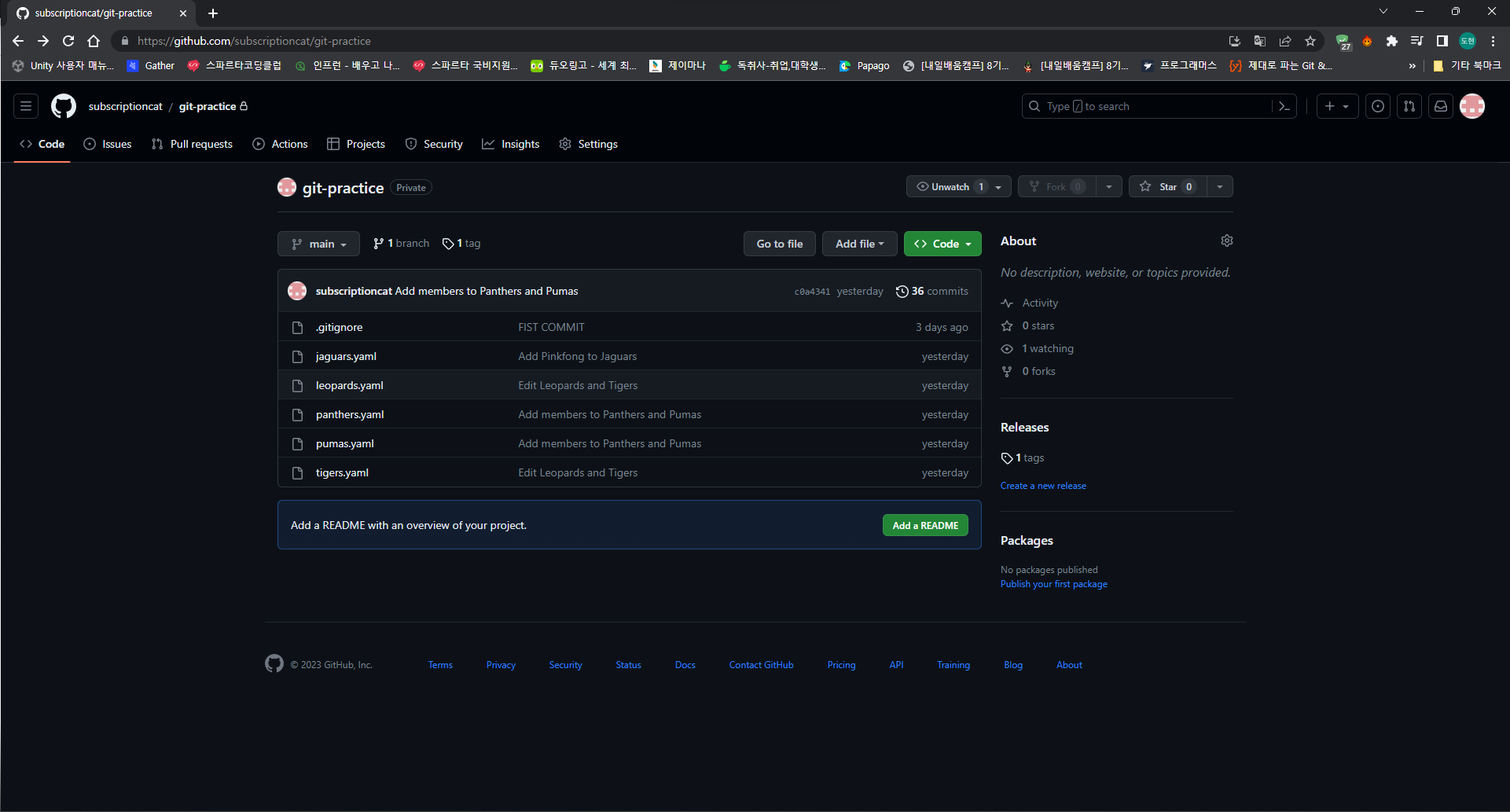Click the Add a README button
This screenshot has width=1510, height=812.
point(925,525)
